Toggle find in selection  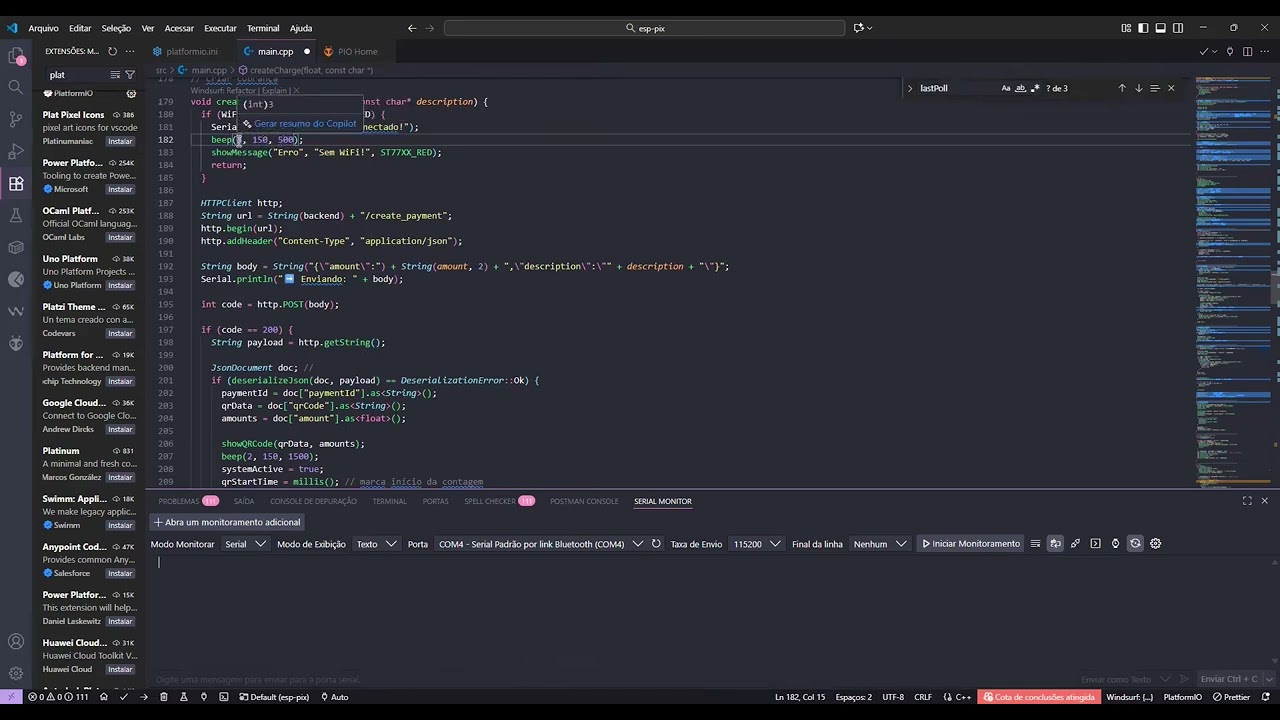tap(1154, 88)
